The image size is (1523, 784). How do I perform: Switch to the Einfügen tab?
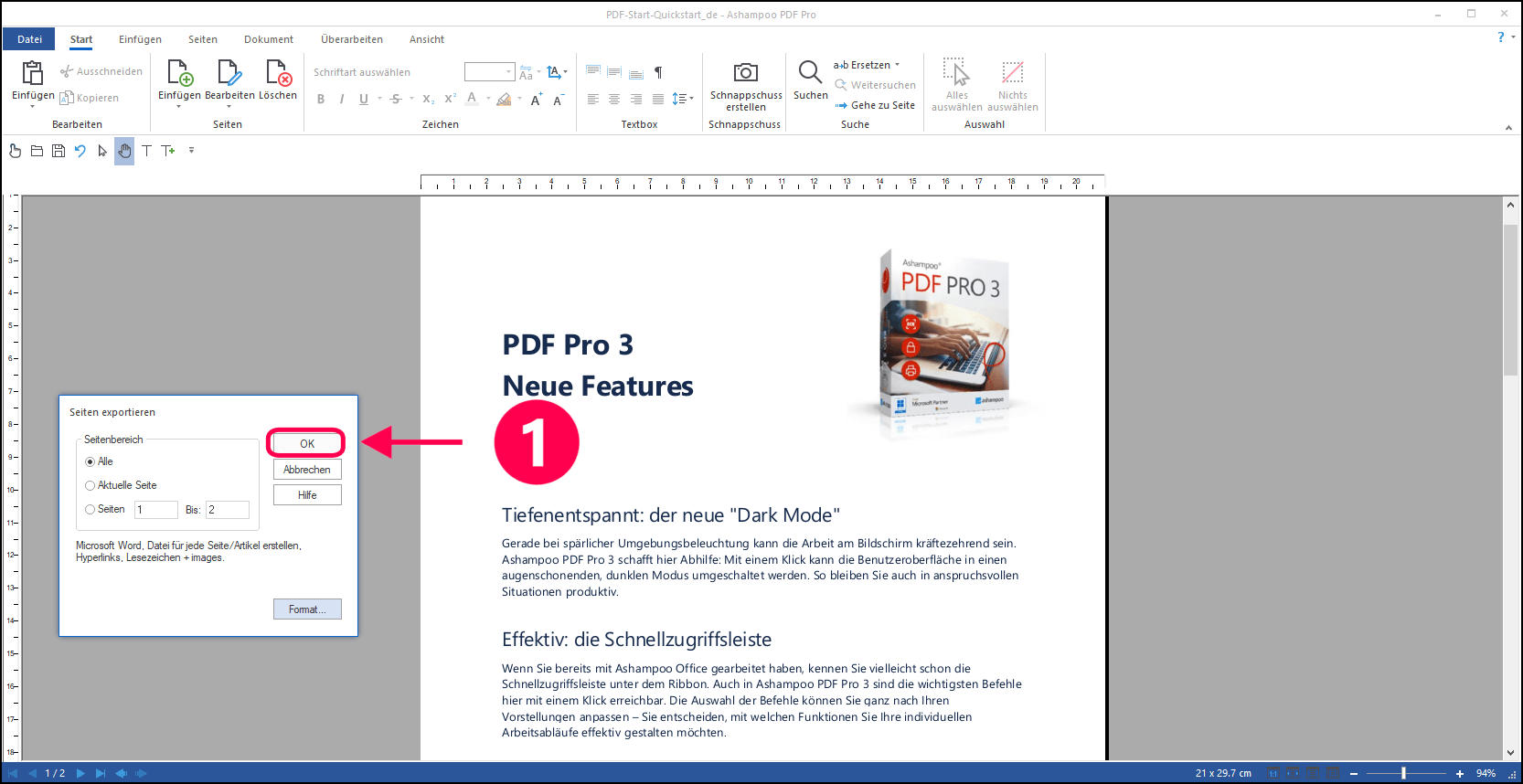coord(140,39)
